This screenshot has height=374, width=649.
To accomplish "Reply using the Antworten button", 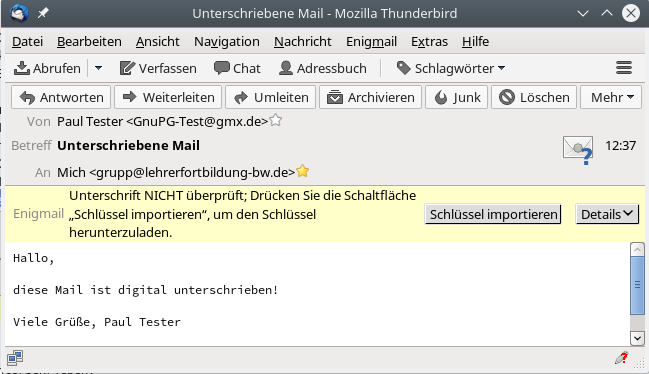I will (x=61, y=97).
